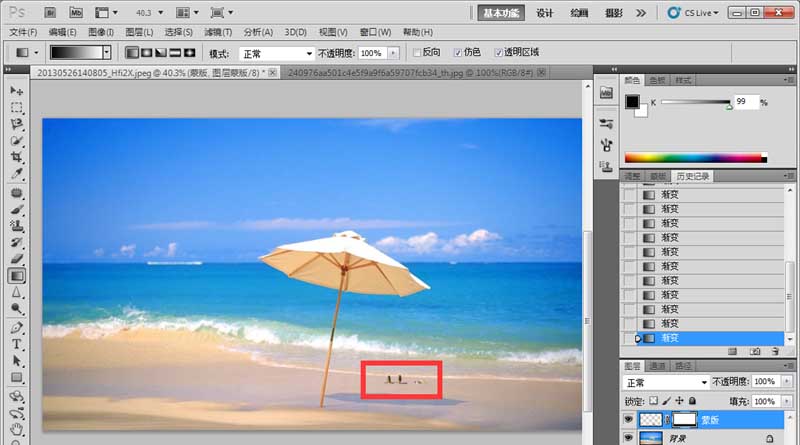Hide the 蒙版 layer with eye icon
800x445 pixels.
628,419
